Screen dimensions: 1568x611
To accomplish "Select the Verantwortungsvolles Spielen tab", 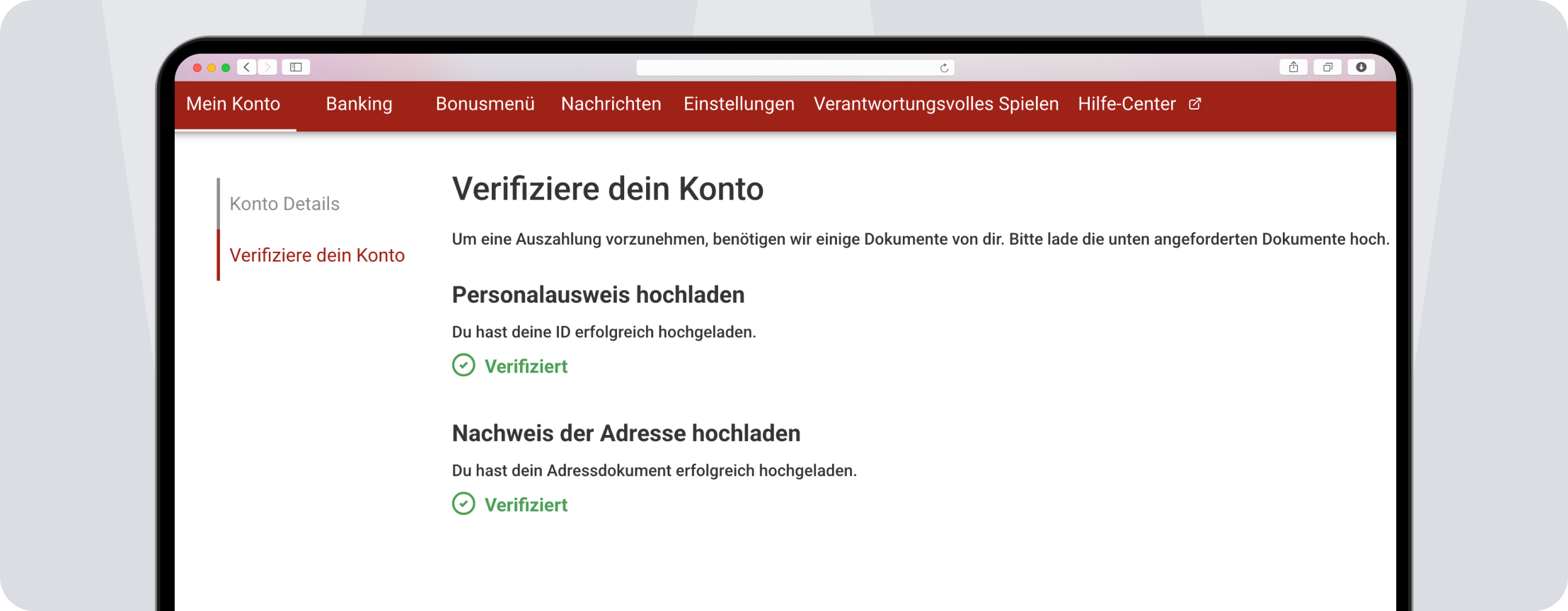I will tap(936, 104).
